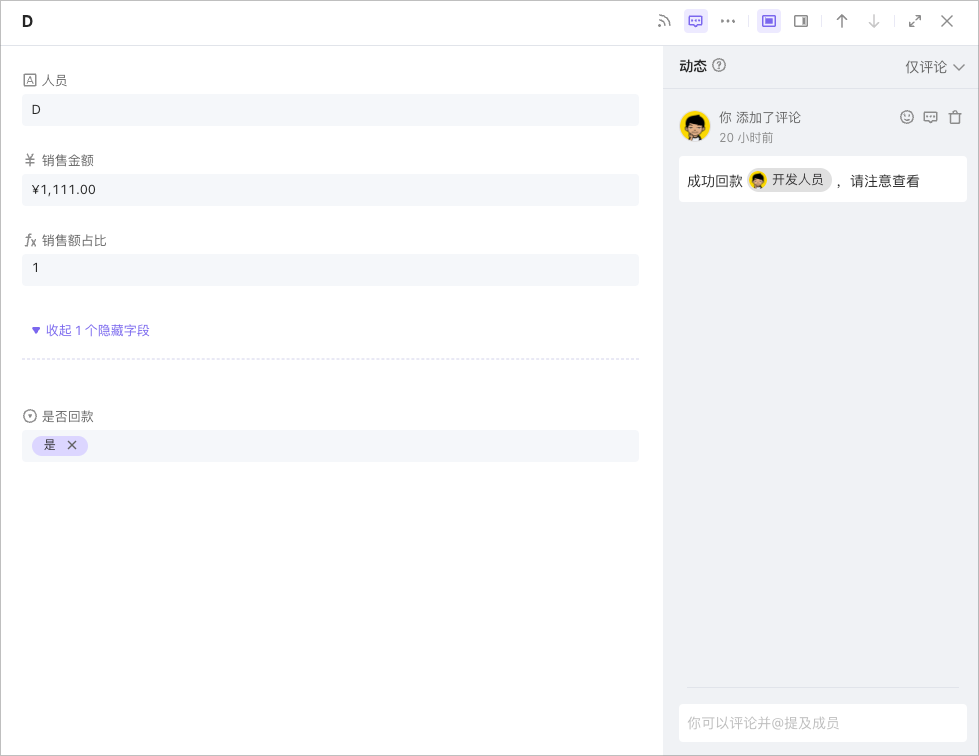Select the split panel layout icon

[x=800, y=20]
